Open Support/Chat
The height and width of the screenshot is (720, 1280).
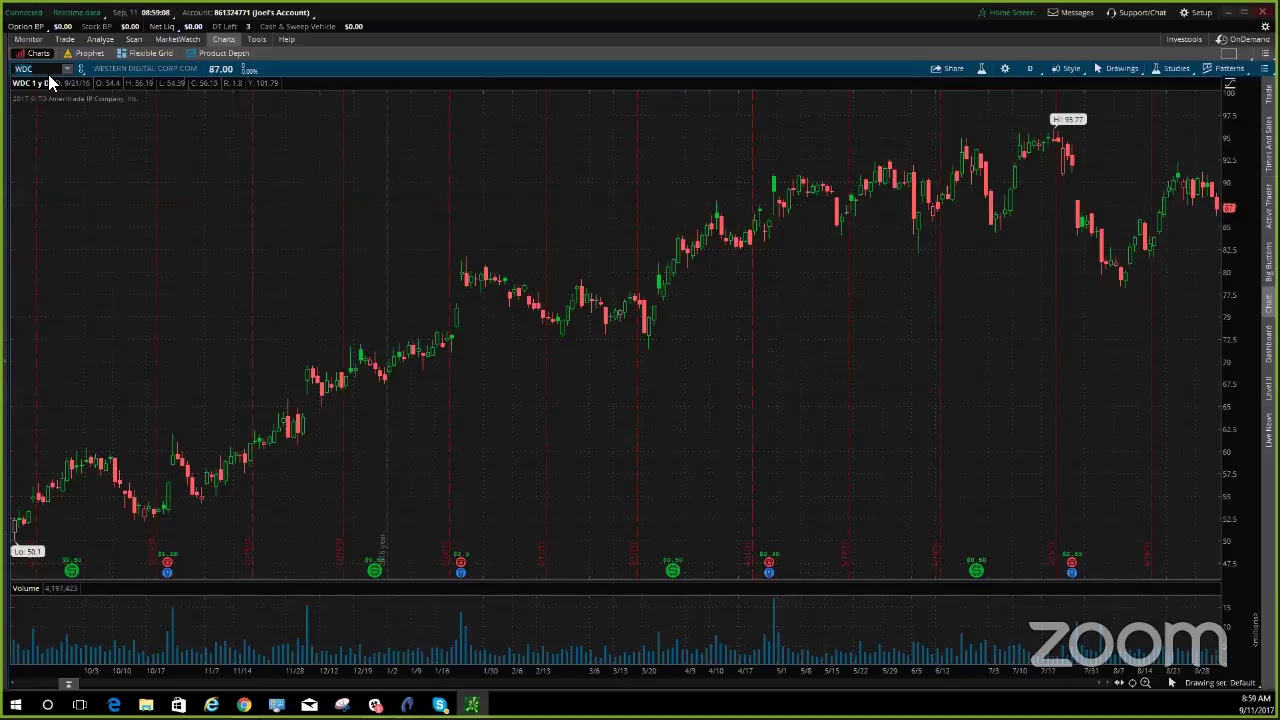1136,13
